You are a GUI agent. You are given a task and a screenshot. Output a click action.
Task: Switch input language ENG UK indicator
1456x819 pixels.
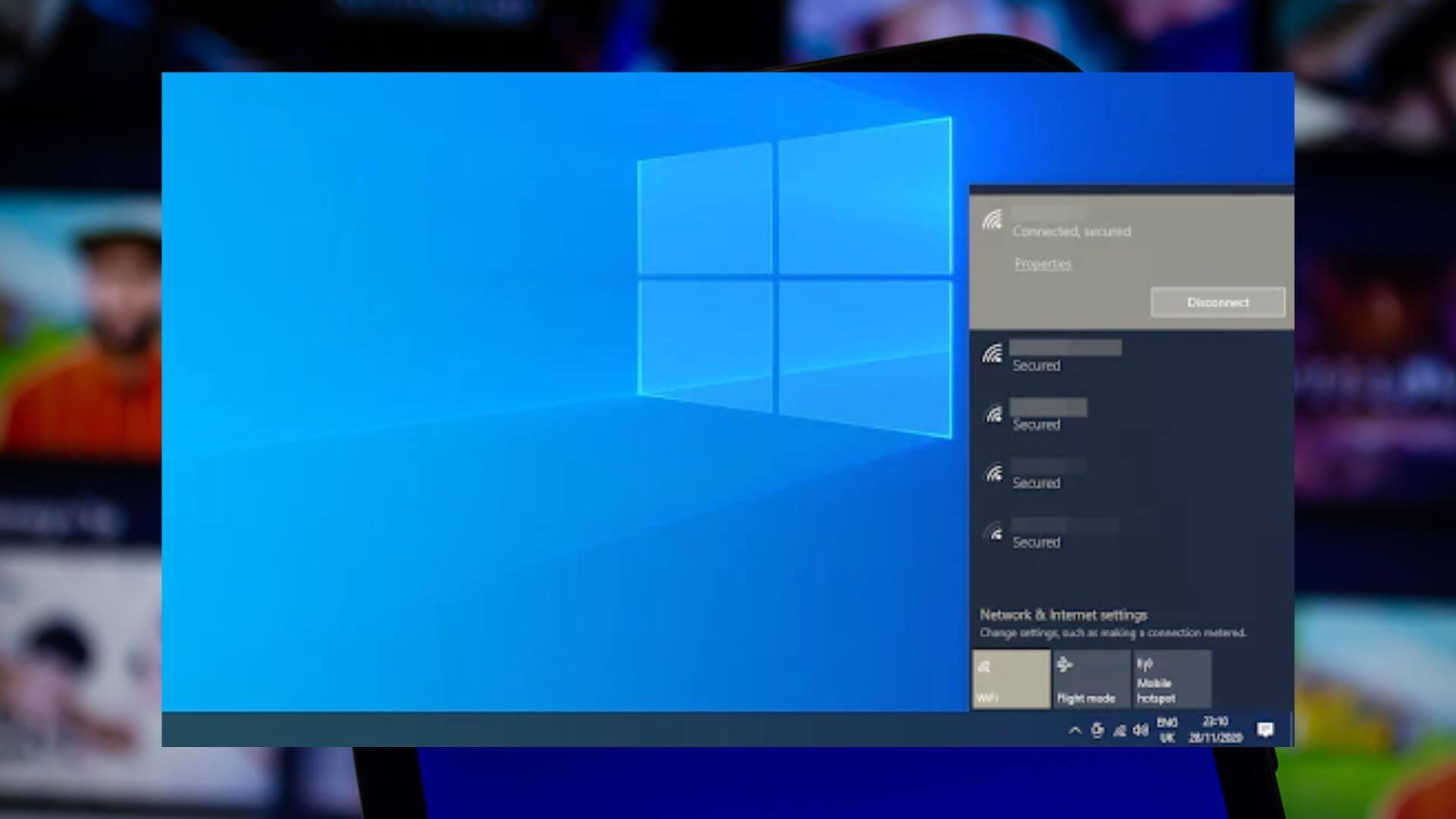click(x=1167, y=730)
